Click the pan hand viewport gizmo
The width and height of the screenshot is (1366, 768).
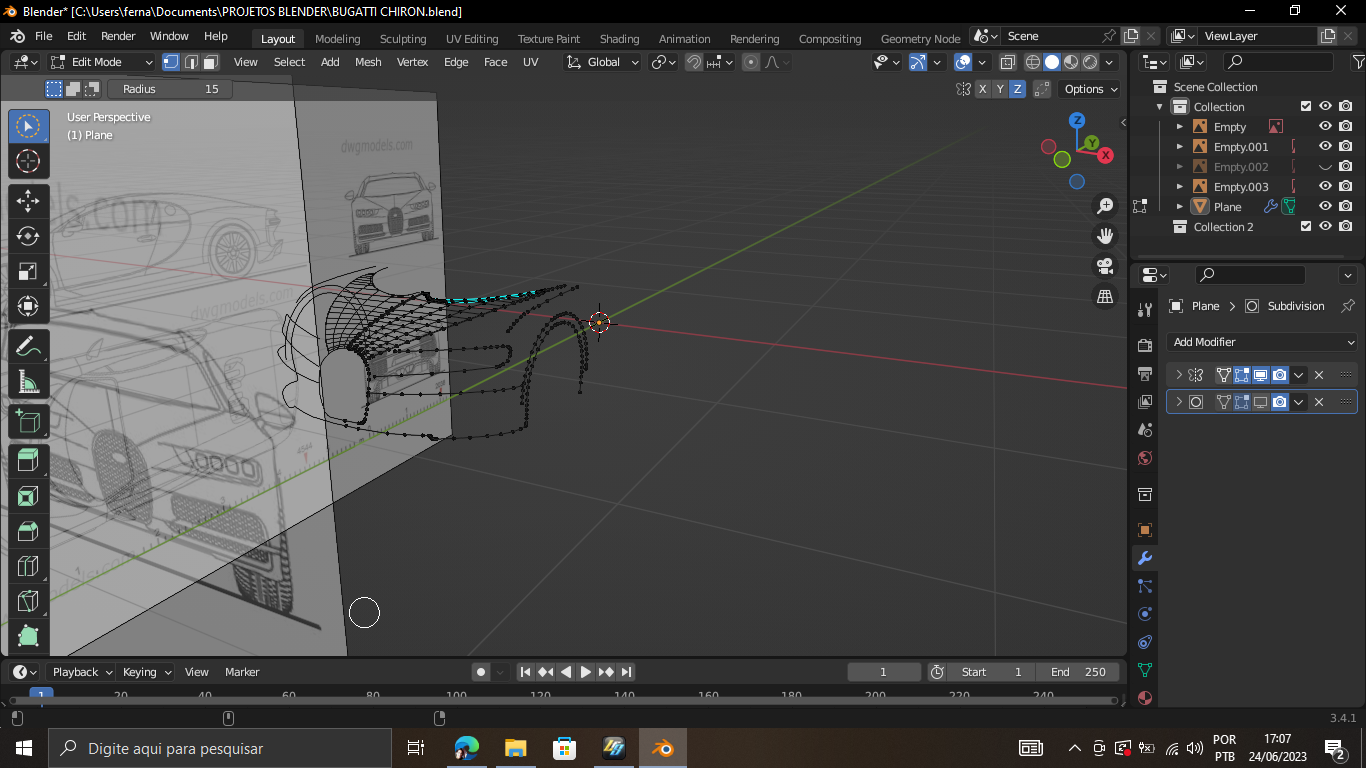[x=1105, y=236]
